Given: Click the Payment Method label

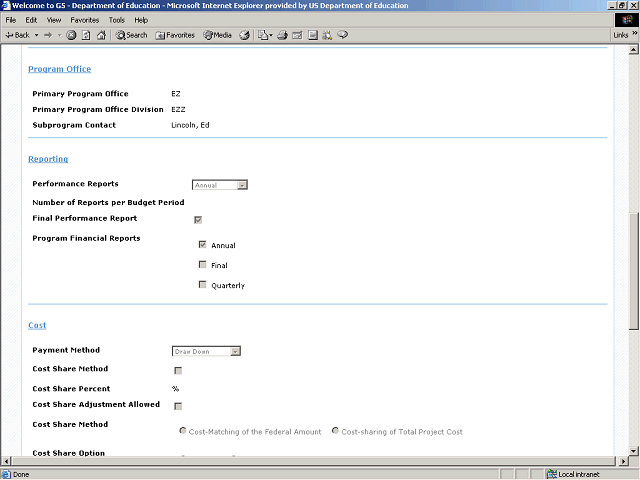Looking at the screenshot, I should tap(66, 350).
